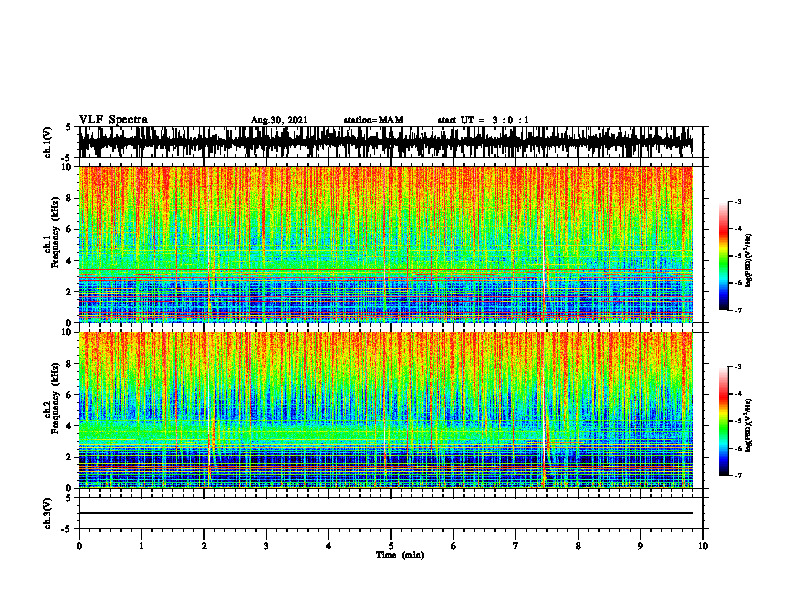Screen dimensions: 792x612
Task: Click the ch.1 frequency axis "6" tick label
Action: coord(69,229)
